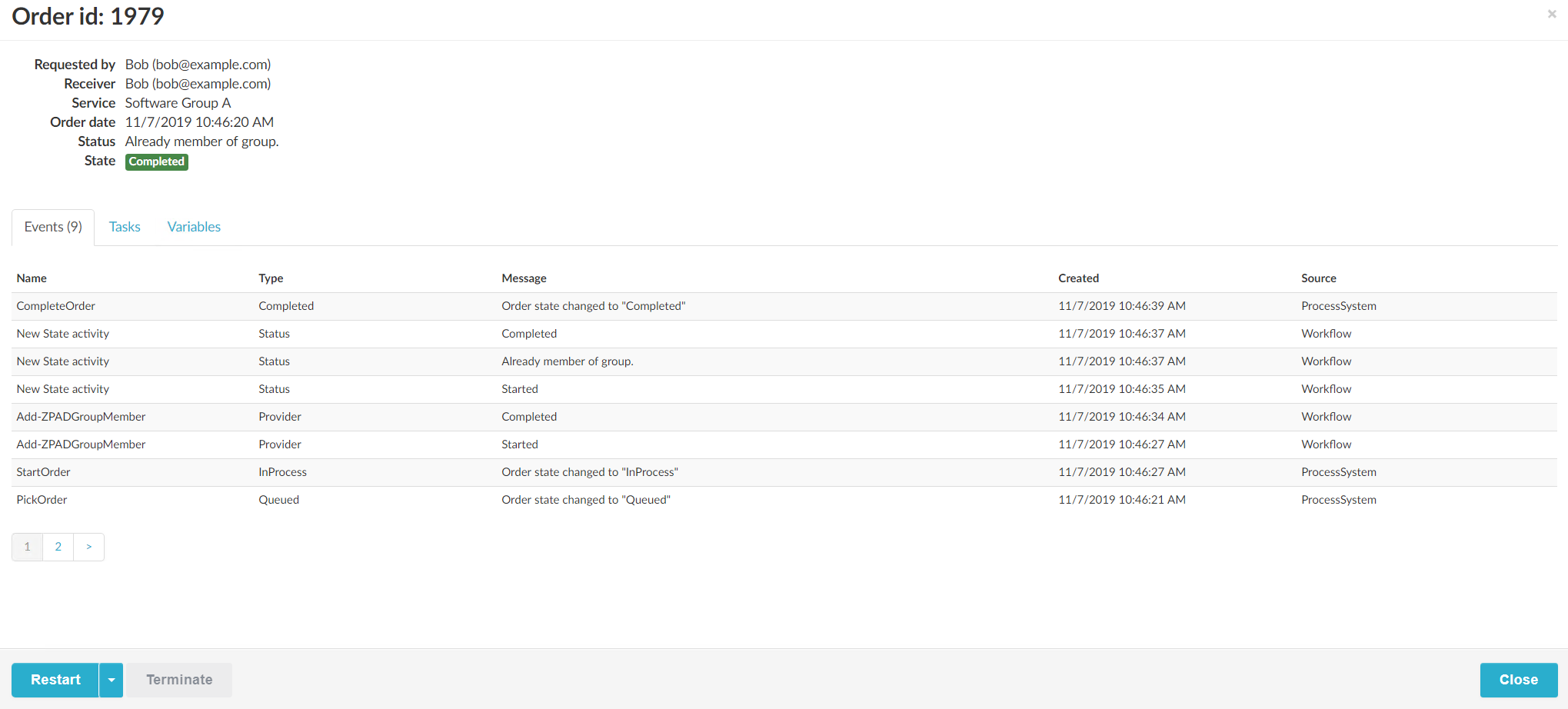This screenshot has width=1568, height=709.
Task: Click the green Completed state badge
Action: pyautogui.click(x=157, y=161)
